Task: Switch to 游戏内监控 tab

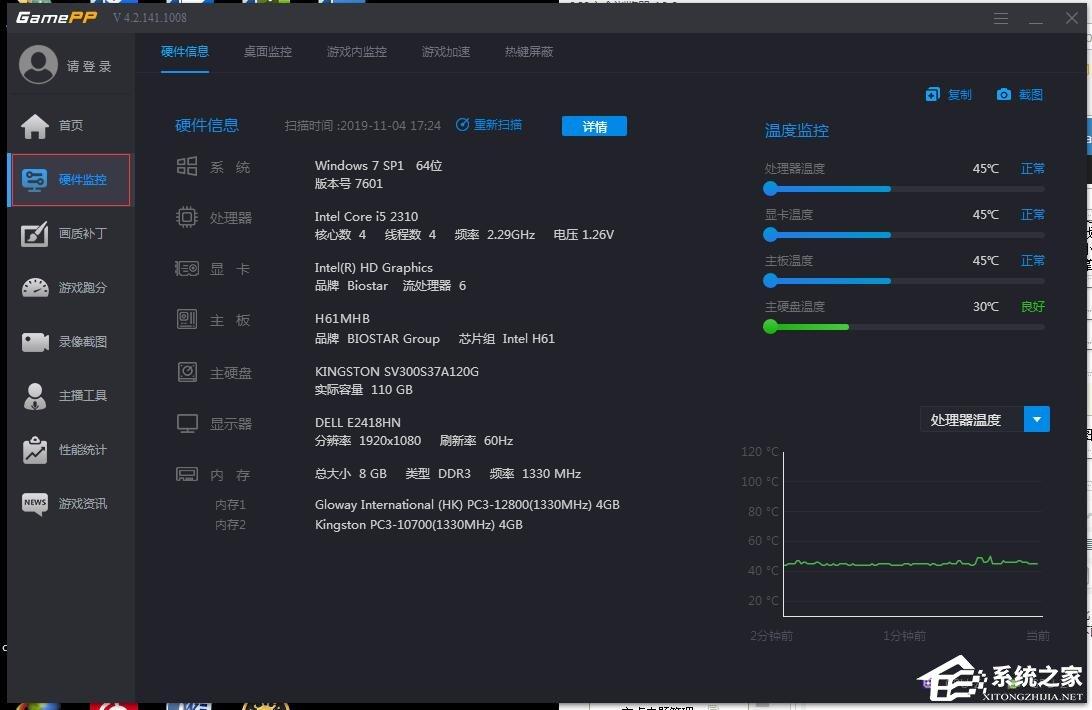Action: [357, 52]
